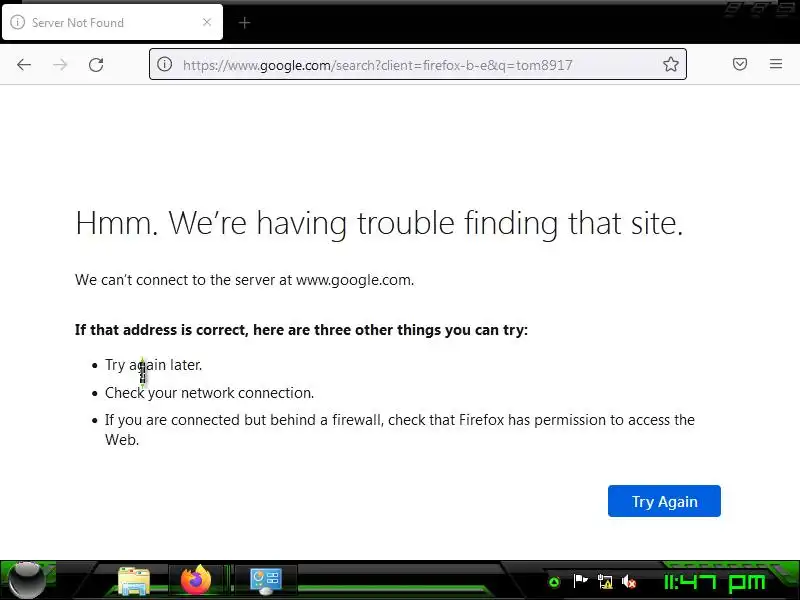Switch to Firefox in the taskbar
800x600 pixels.
click(x=196, y=580)
